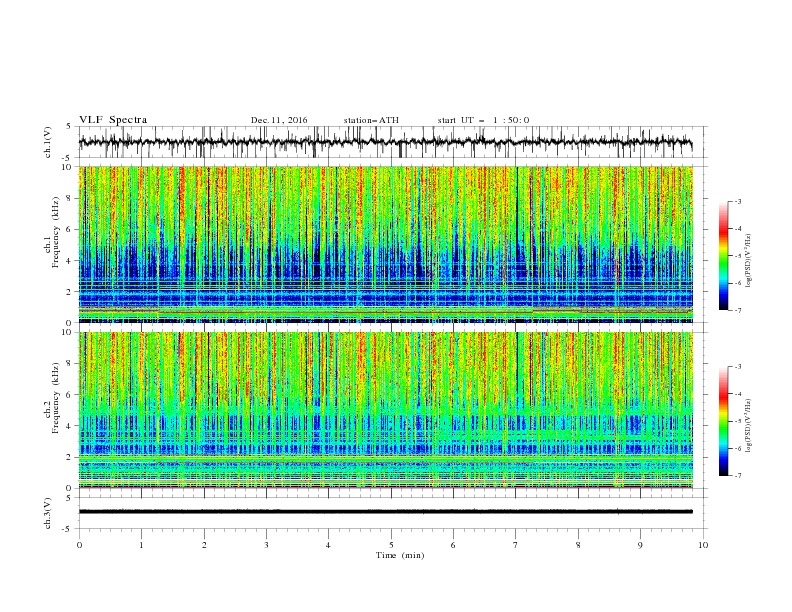This screenshot has width=792, height=612.
Task: Click the ch.2 "Frequency (kHz)" axis label
Action: point(55,398)
